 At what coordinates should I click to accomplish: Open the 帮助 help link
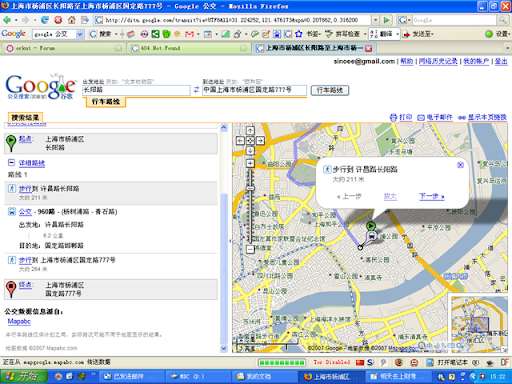coord(407,61)
